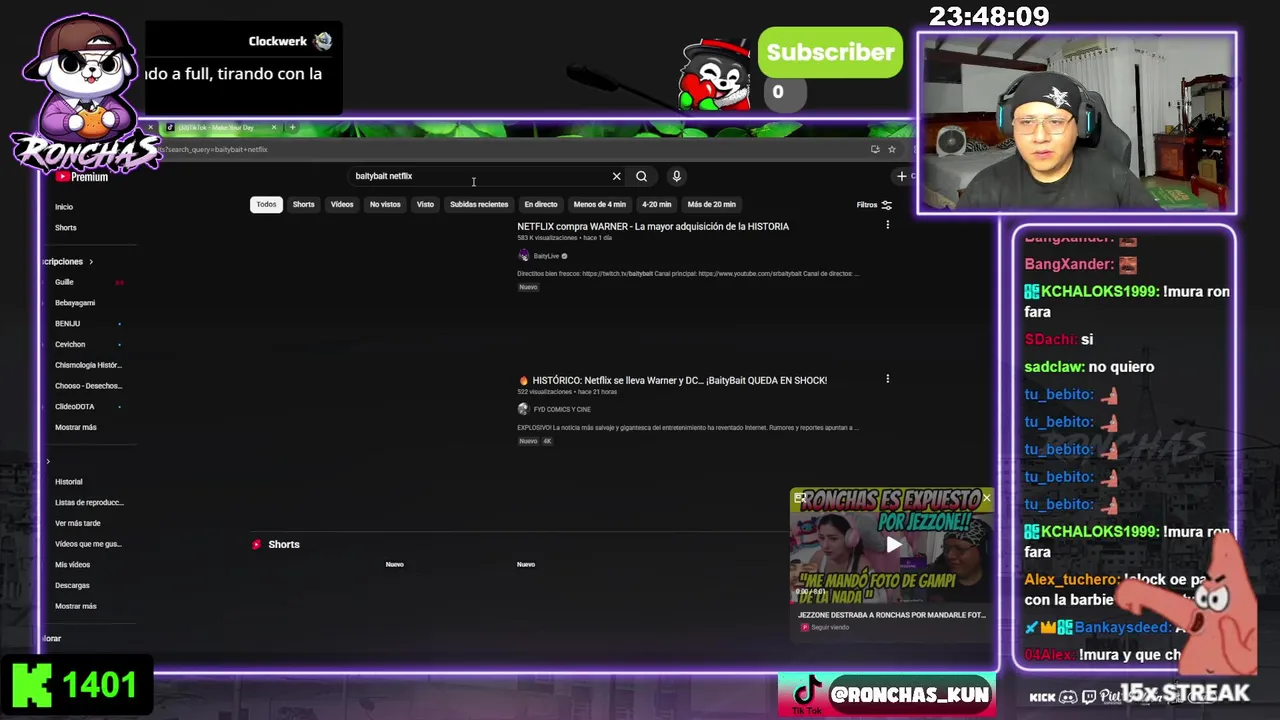1280x720 pixels.
Task: Open Ver más tarde list
Action: (78, 523)
